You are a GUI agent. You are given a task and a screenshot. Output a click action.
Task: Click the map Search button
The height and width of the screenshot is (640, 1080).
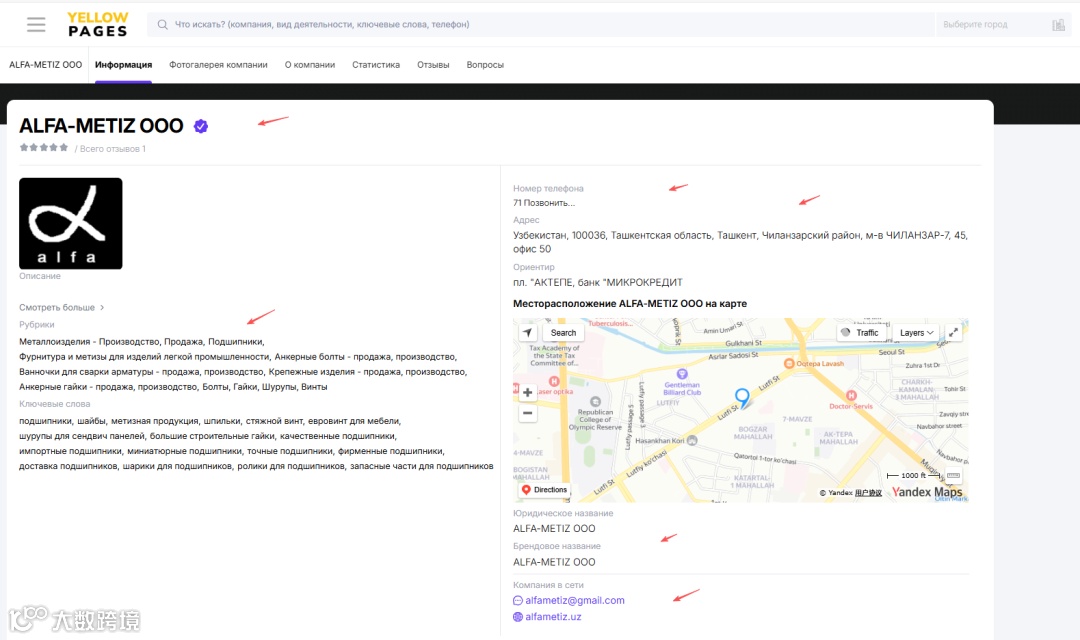(x=563, y=333)
